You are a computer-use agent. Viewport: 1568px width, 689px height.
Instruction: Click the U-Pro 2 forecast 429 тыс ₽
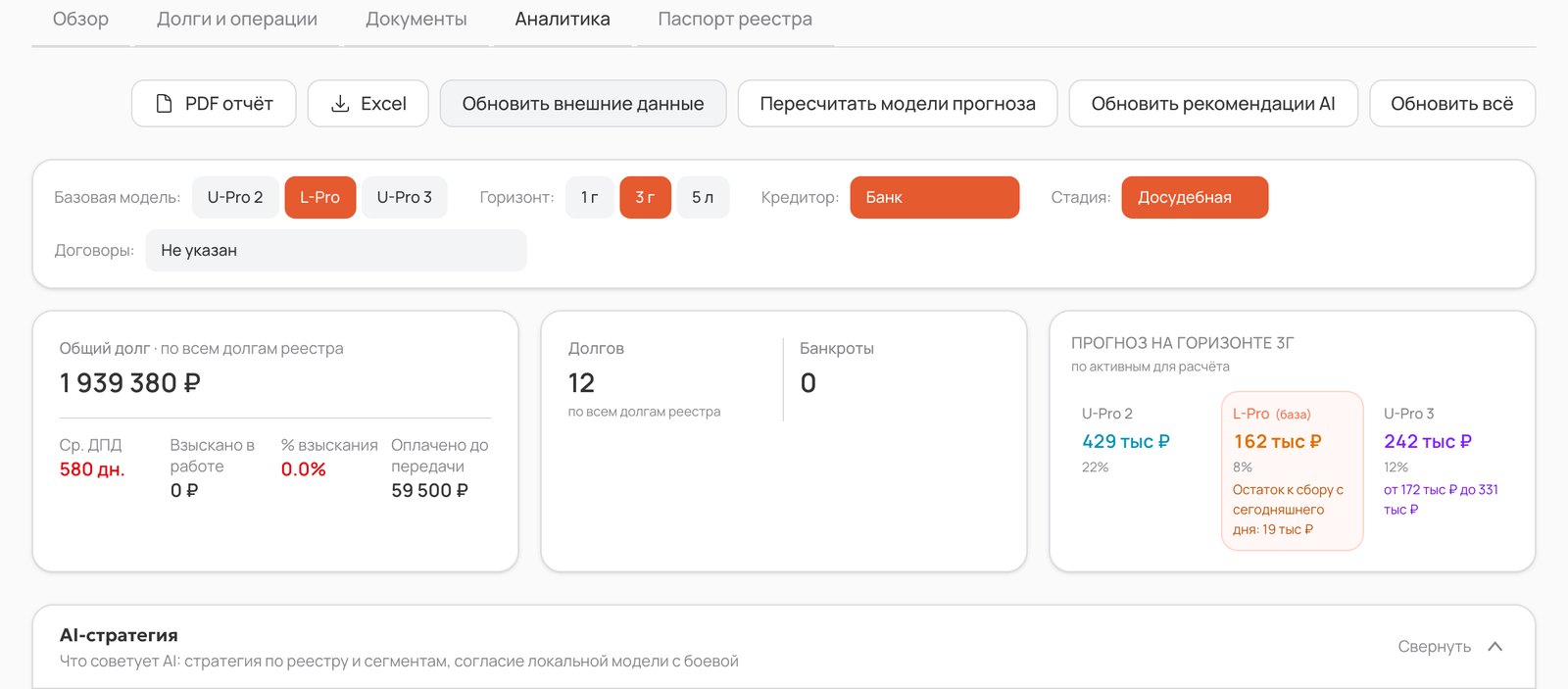click(x=1126, y=442)
